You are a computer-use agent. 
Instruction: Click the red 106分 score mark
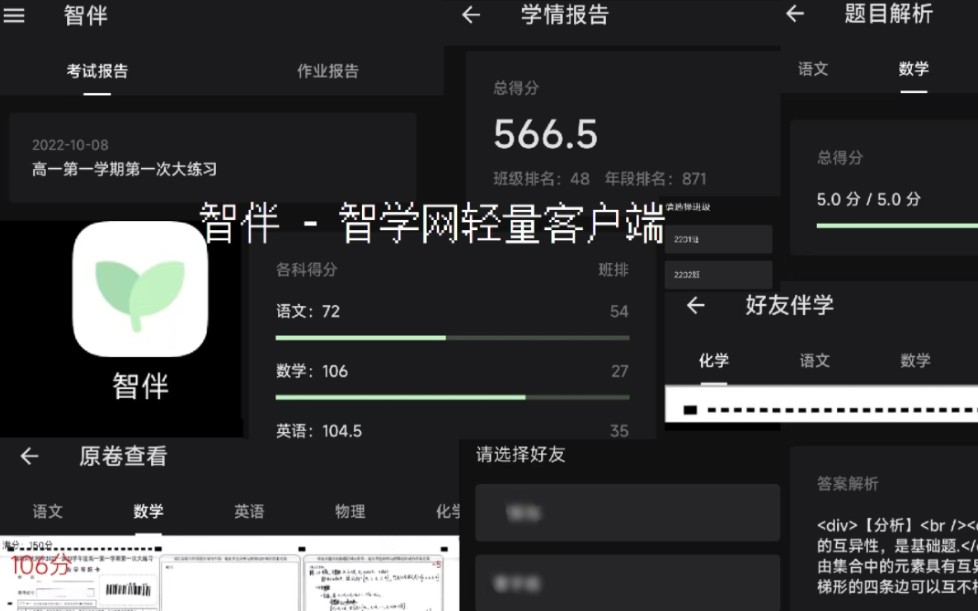[x=41, y=566]
